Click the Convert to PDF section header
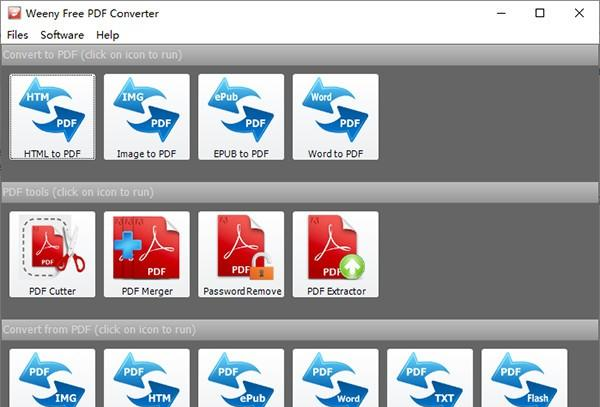The width and height of the screenshot is (600, 407). [x=300, y=55]
